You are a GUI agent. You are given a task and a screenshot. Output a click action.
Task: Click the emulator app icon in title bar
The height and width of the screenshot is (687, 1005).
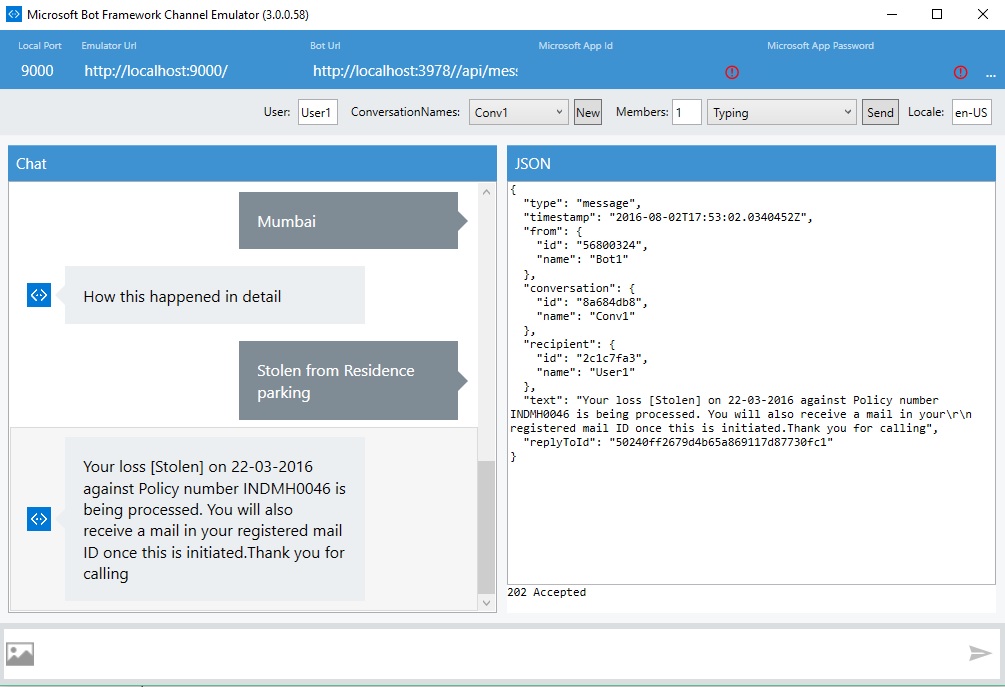13,14
